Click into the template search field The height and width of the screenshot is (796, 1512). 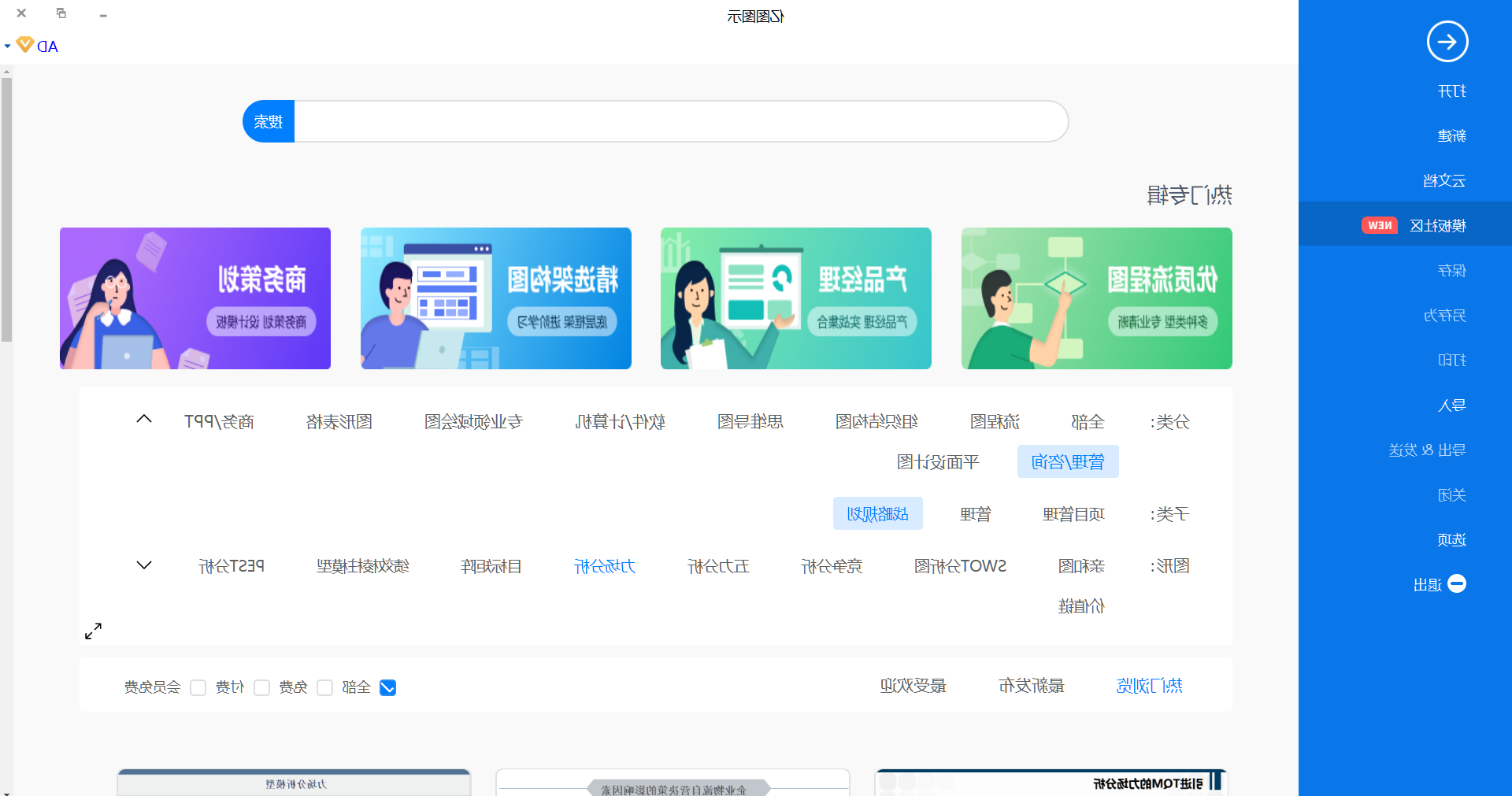pyautogui.click(x=681, y=121)
